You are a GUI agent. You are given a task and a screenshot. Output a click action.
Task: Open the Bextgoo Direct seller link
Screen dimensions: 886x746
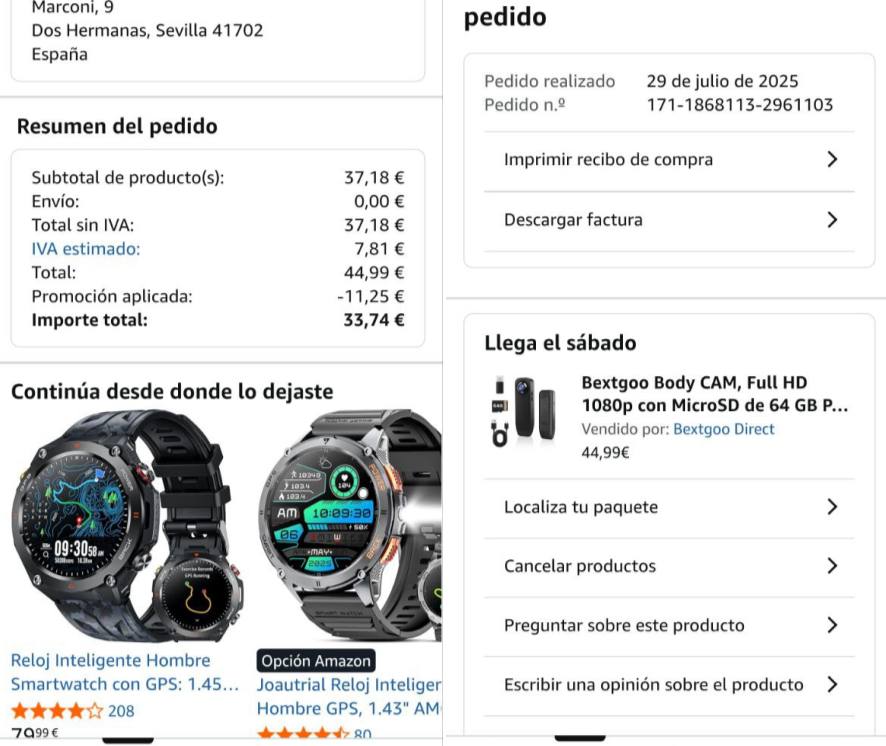pyautogui.click(x=724, y=429)
